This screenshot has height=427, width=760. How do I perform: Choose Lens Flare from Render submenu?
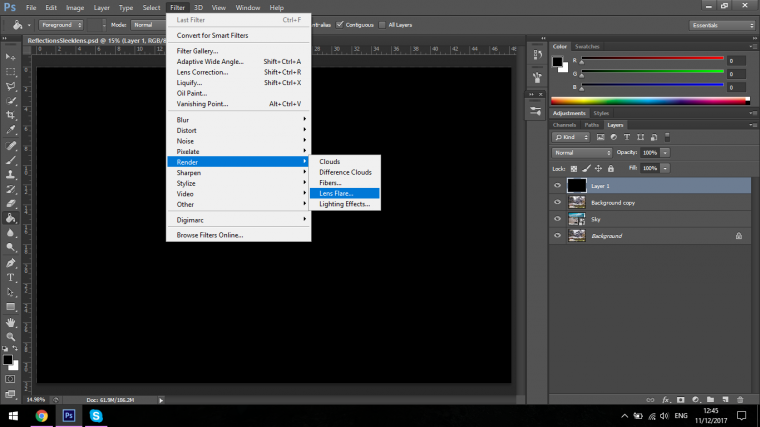[x=345, y=193]
